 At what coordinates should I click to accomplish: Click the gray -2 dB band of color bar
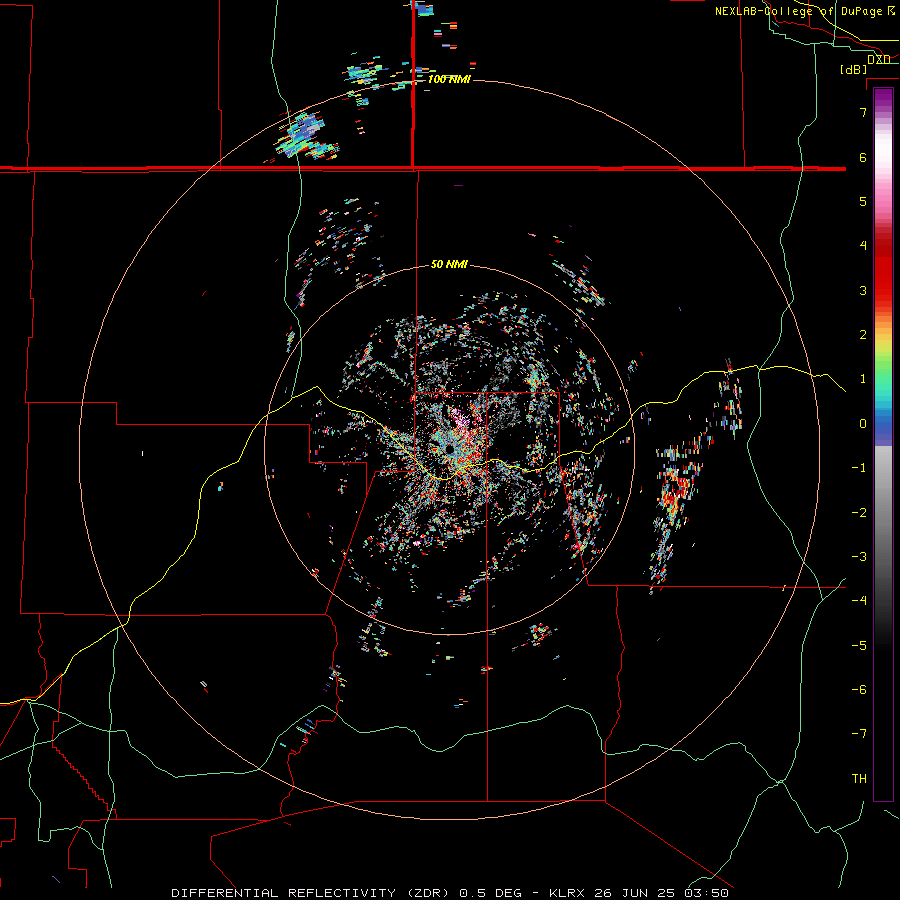(x=883, y=512)
